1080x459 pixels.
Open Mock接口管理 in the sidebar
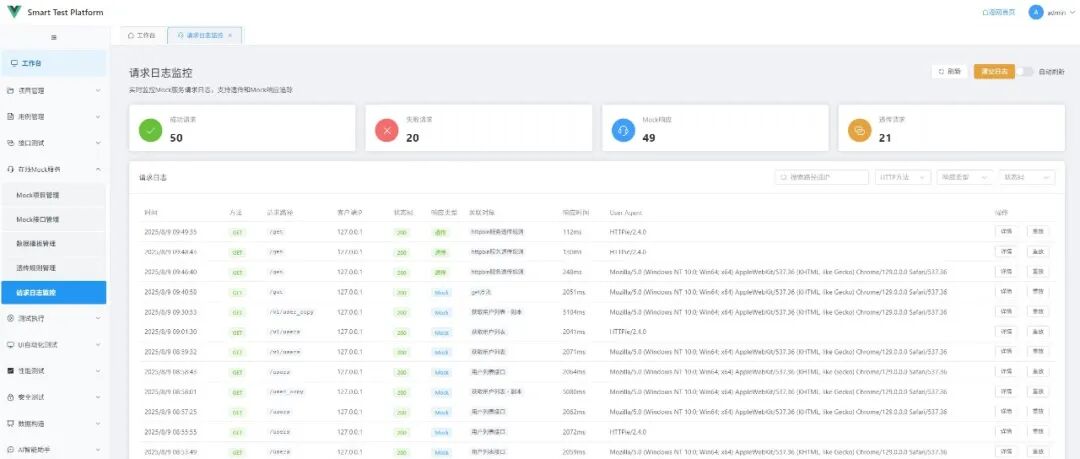tap(53, 219)
